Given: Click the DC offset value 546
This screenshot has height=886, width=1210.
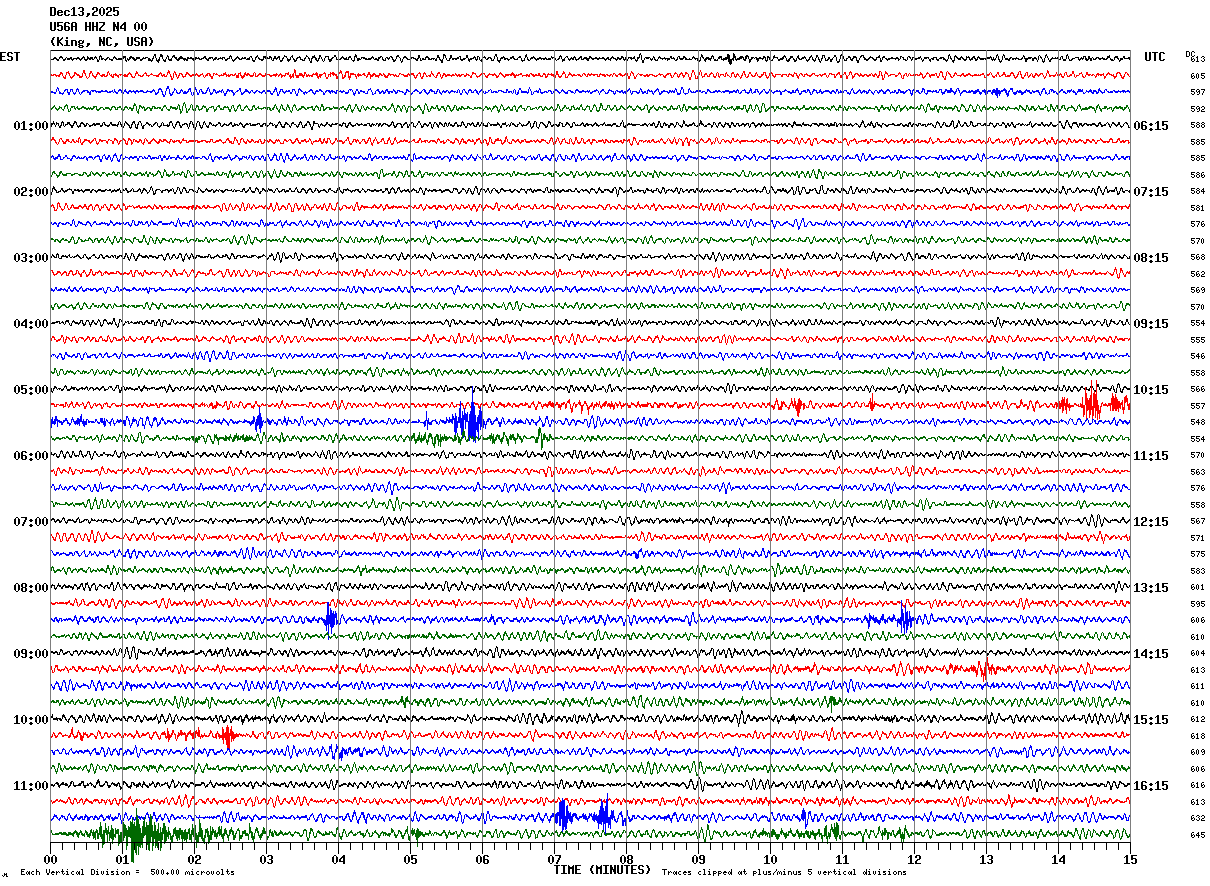Looking at the screenshot, I should point(1197,356).
